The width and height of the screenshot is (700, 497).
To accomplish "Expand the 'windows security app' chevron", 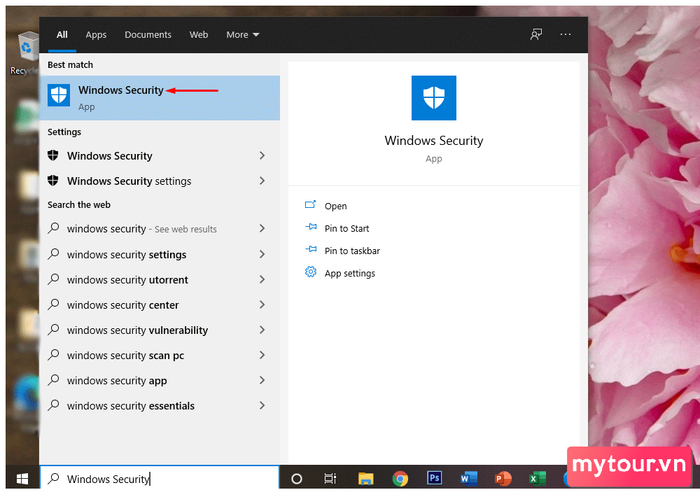I will click(x=262, y=380).
